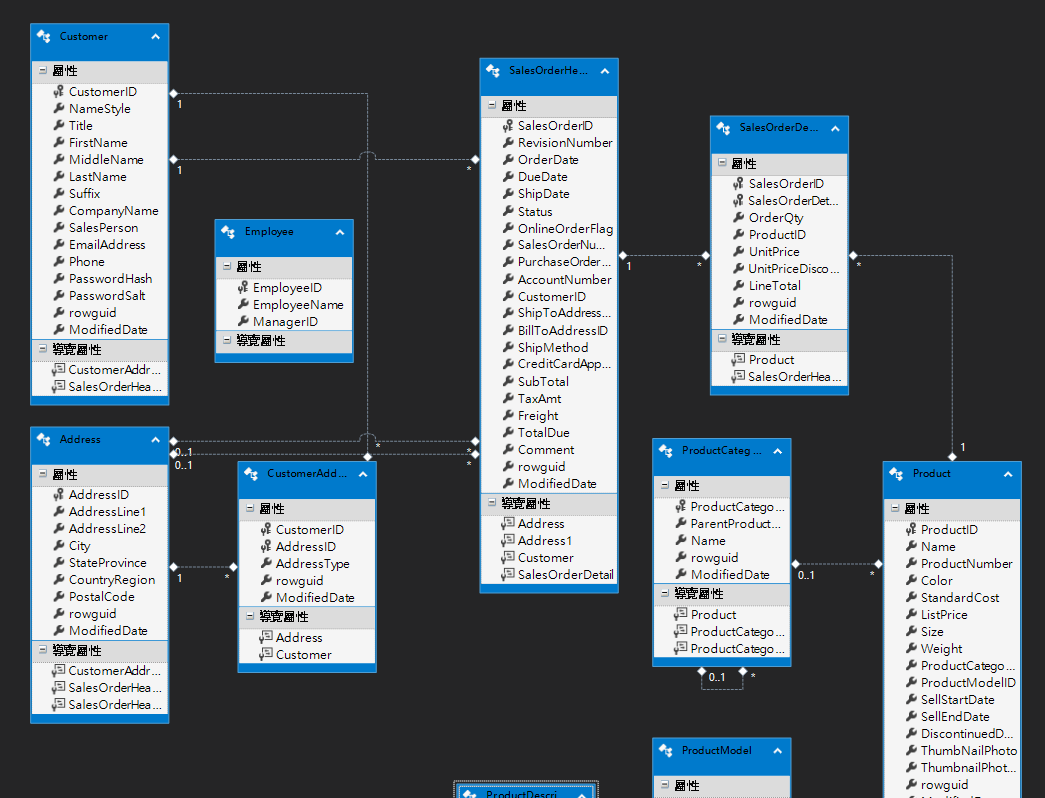Click the Employee entity header icon

pos(228,232)
